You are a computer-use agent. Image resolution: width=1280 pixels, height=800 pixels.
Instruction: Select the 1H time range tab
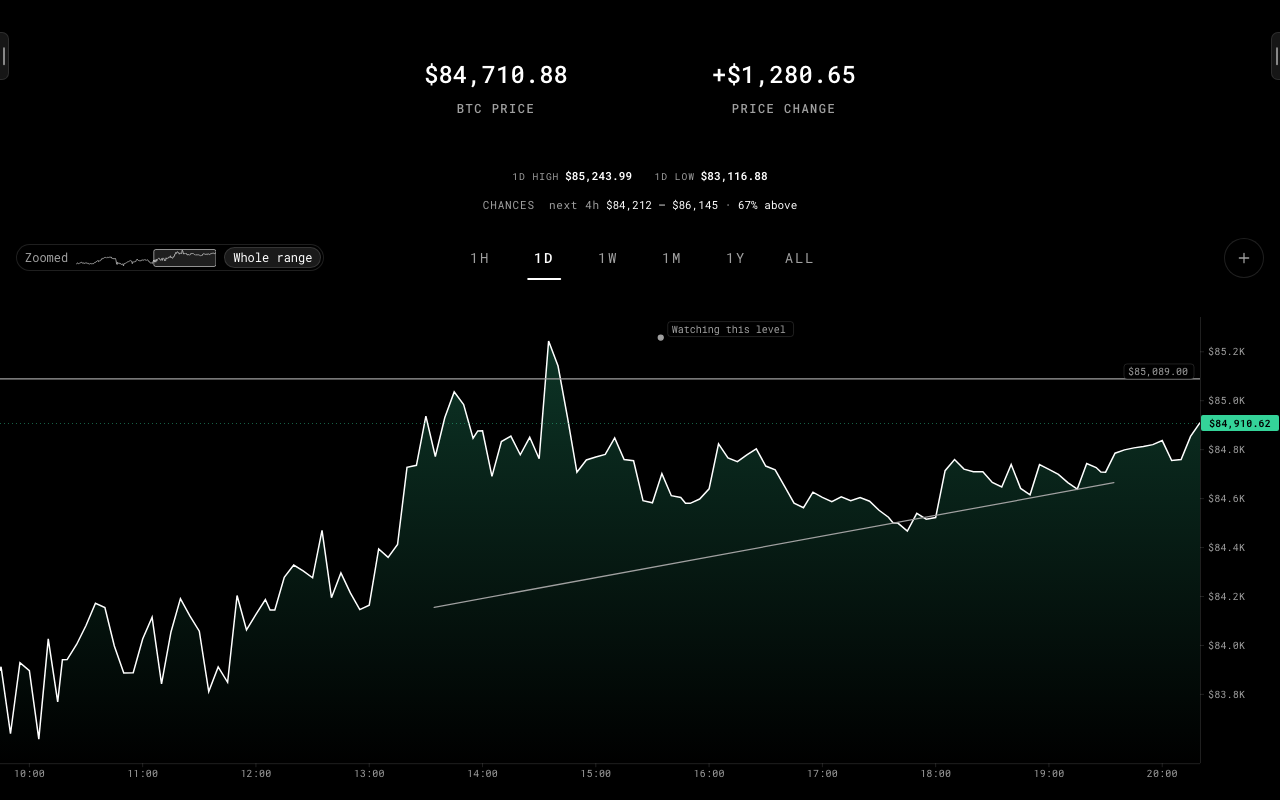pos(480,258)
